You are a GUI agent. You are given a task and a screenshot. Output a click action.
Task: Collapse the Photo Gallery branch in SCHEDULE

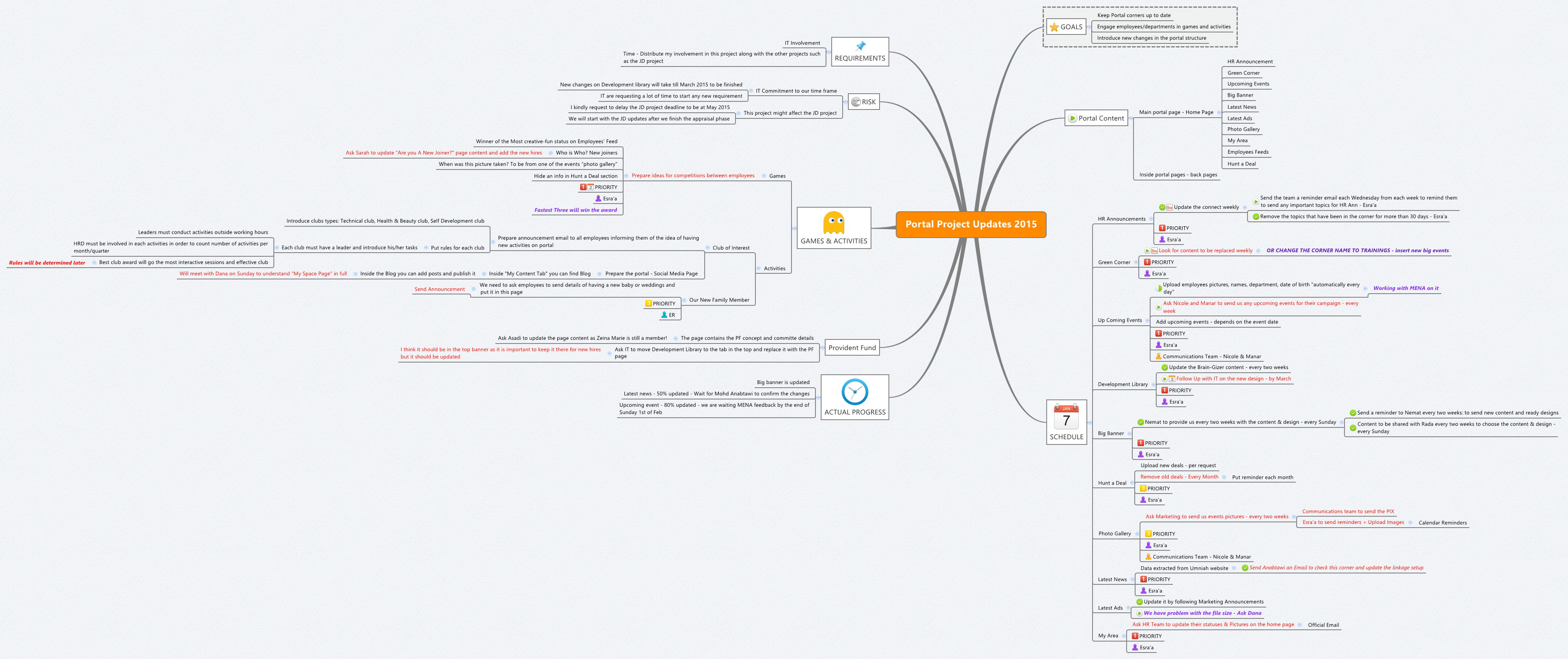tap(1136, 534)
